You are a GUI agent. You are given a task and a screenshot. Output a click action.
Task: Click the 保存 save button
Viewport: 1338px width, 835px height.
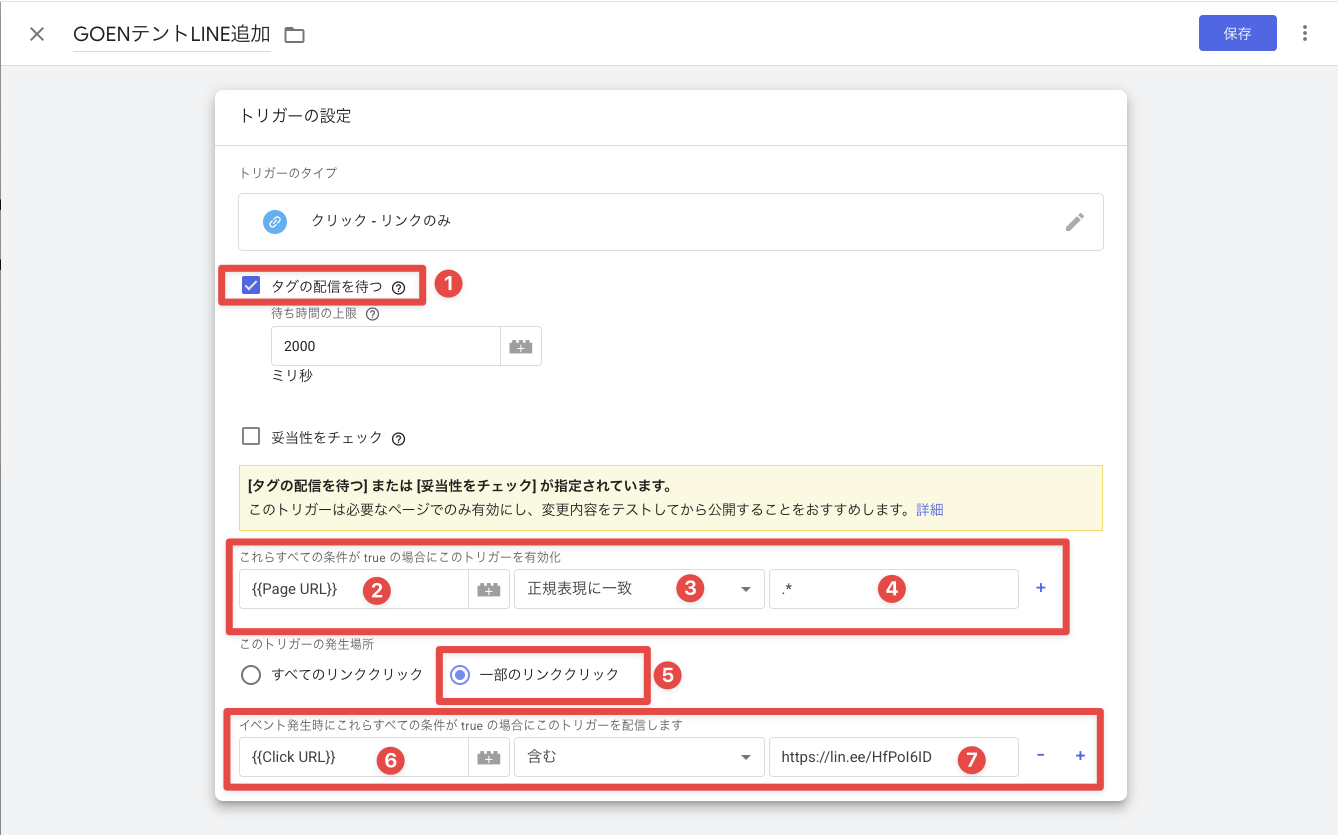tap(1237, 33)
